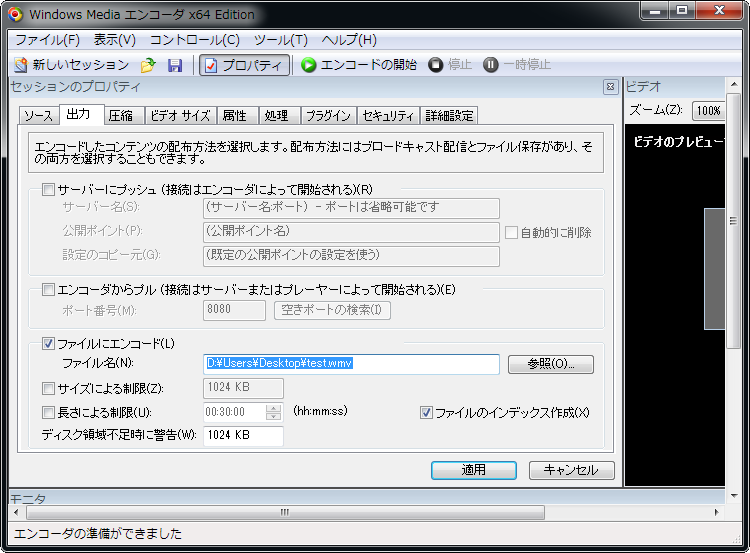Open the Tools (ツール) menu
The image size is (750, 553).
pos(280,40)
